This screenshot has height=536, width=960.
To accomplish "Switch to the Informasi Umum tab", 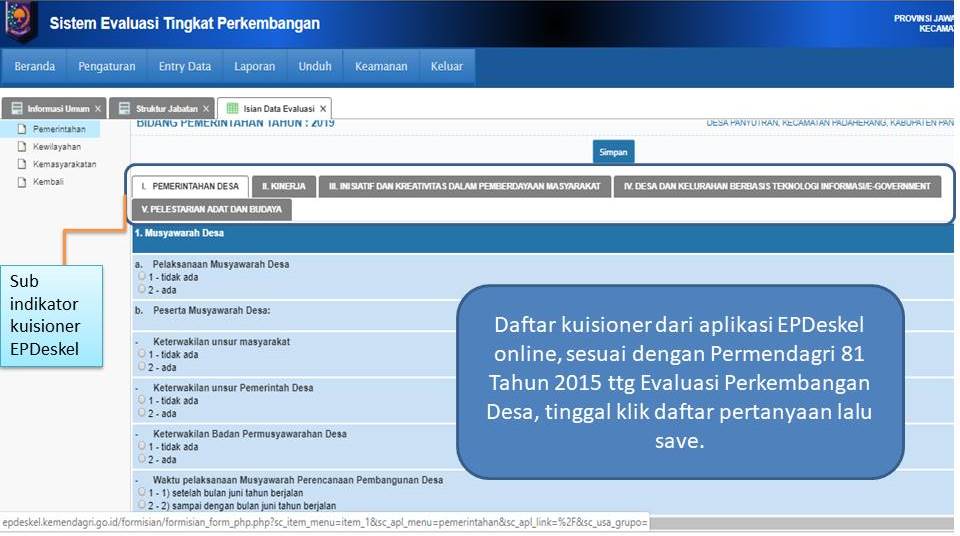I will coord(54,108).
